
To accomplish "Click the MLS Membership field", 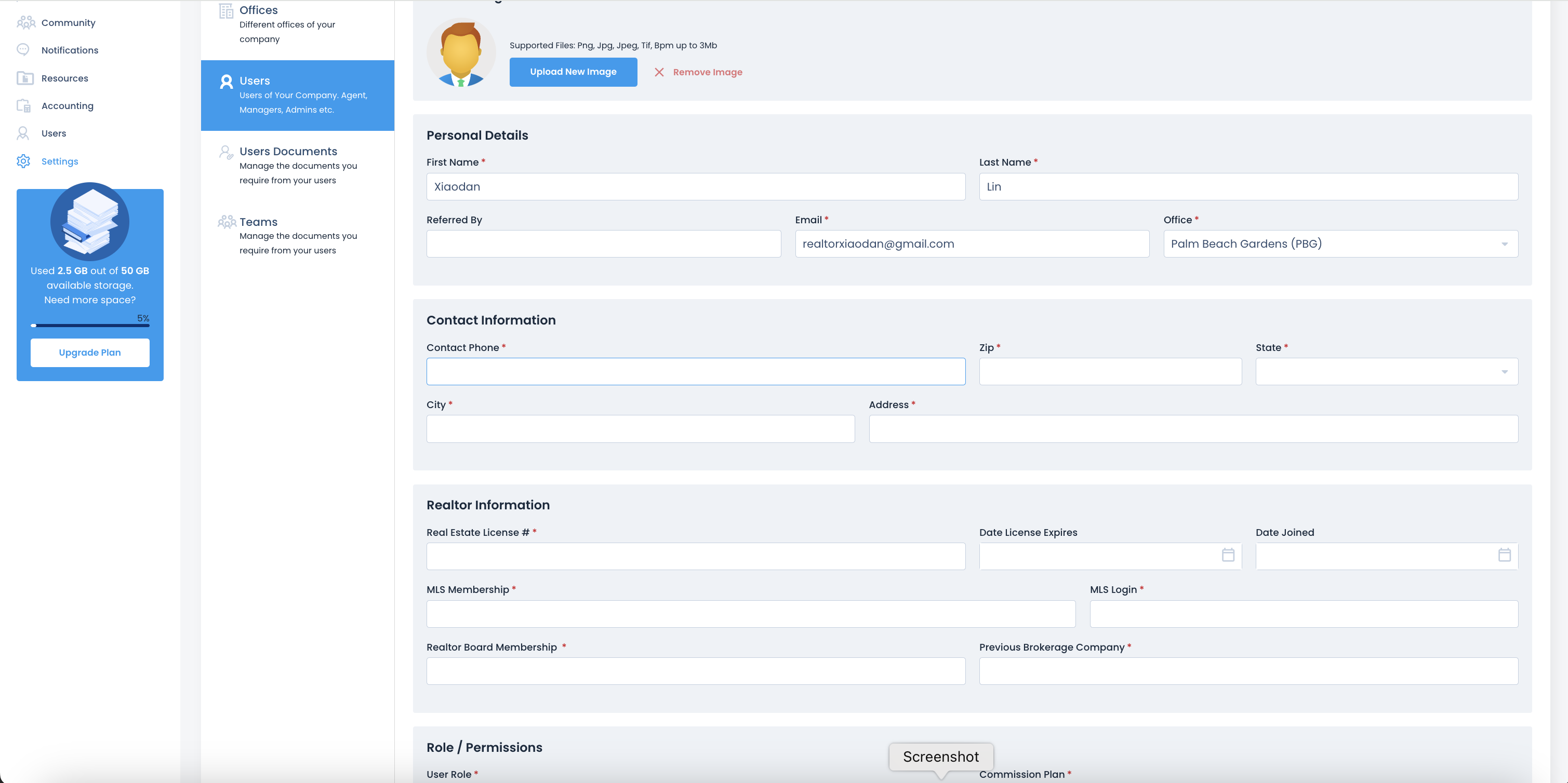I will click(751, 614).
